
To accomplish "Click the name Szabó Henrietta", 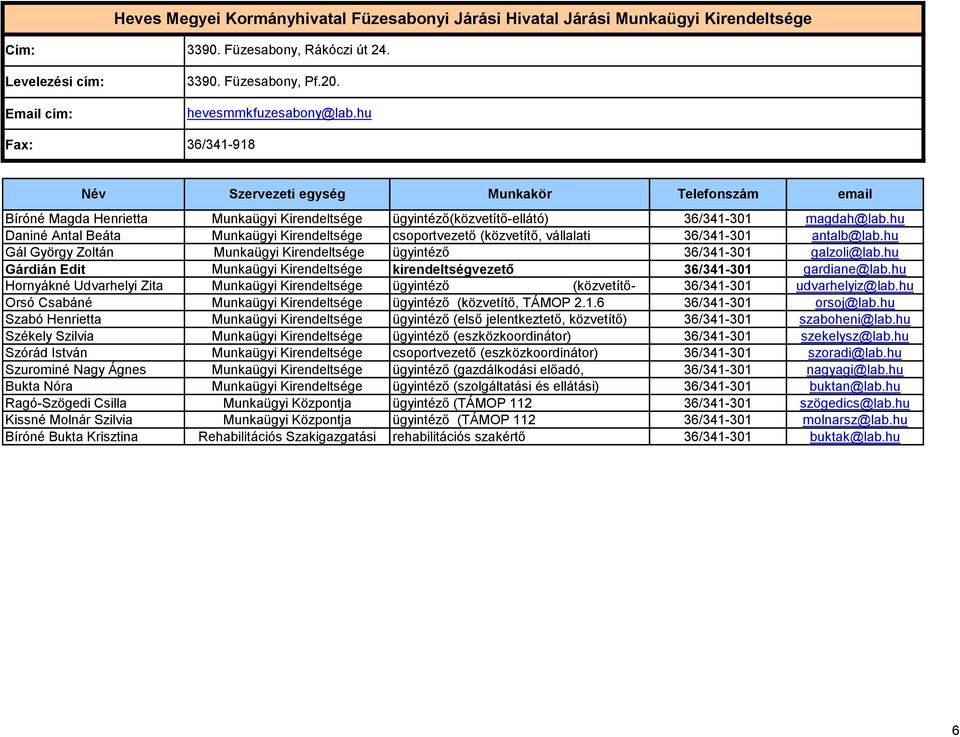I will (53, 320).
